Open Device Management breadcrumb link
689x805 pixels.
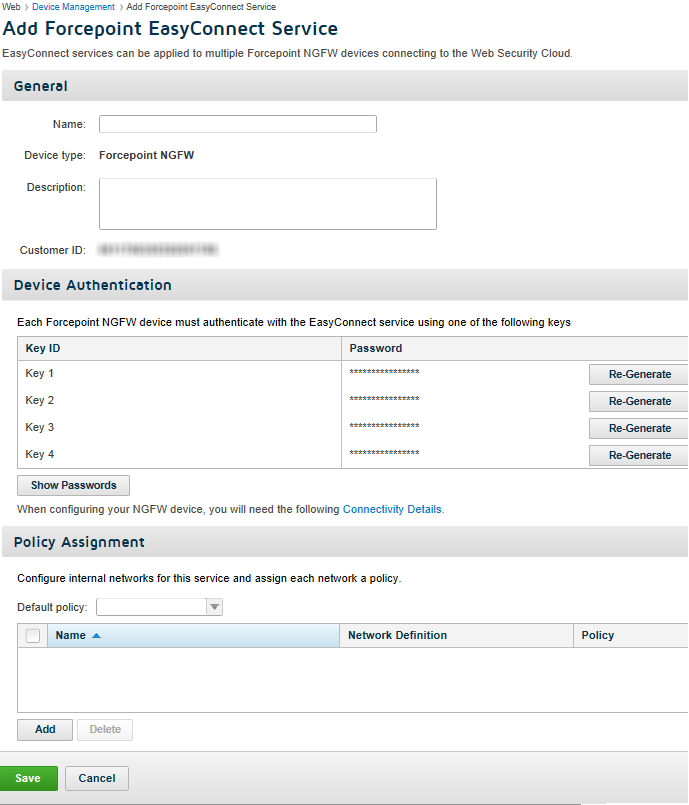pyautogui.click(x=73, y=7)
